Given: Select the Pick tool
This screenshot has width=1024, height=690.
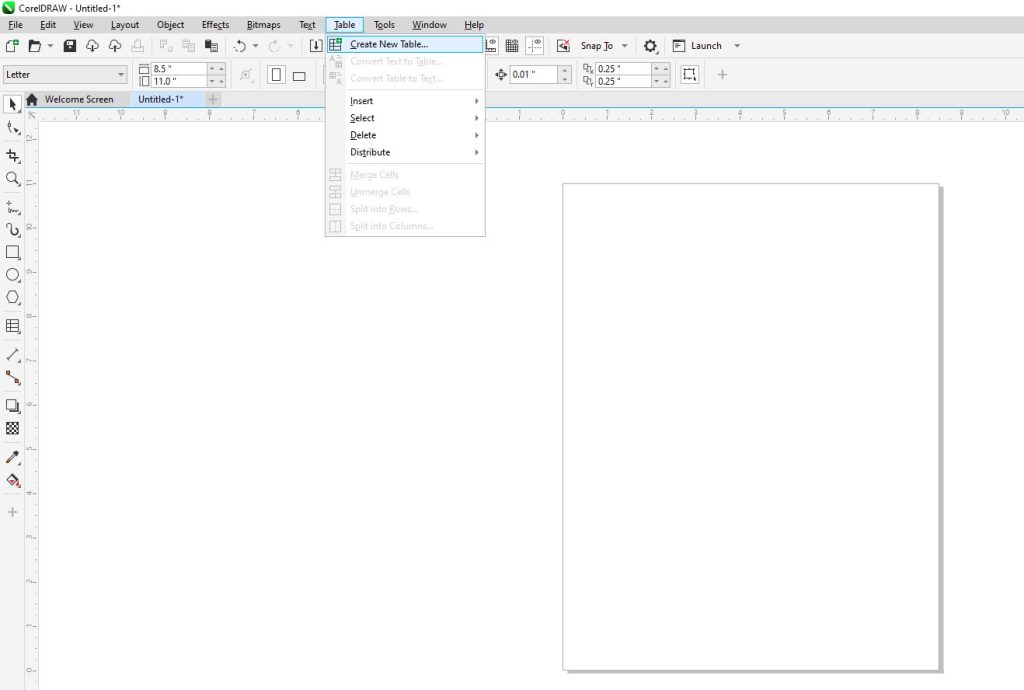Looking at the screenshot, I should point(13,104).
